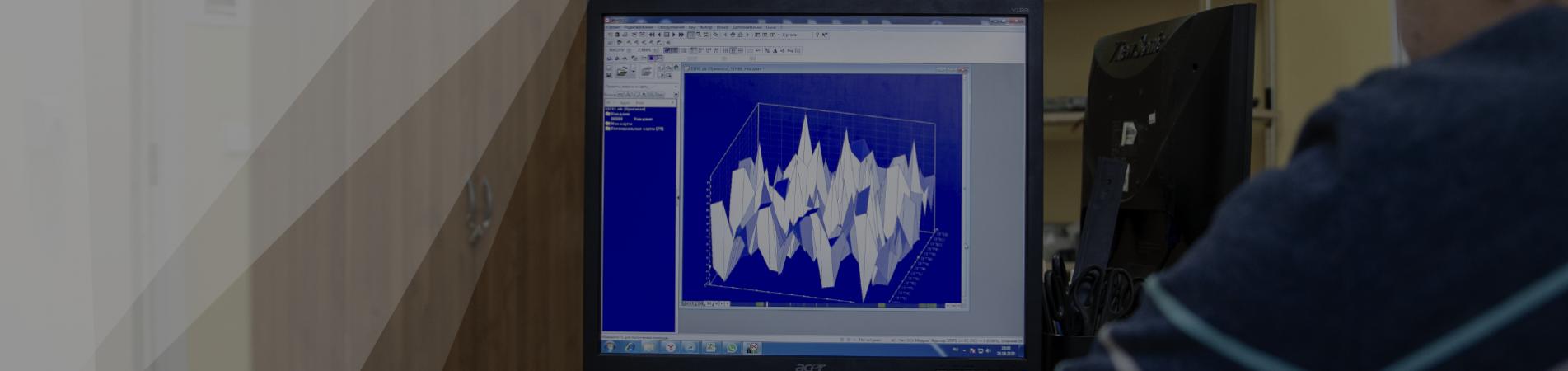Click the house icon above the project tree
Viewport: 1568px width, 371px height.
676,67
